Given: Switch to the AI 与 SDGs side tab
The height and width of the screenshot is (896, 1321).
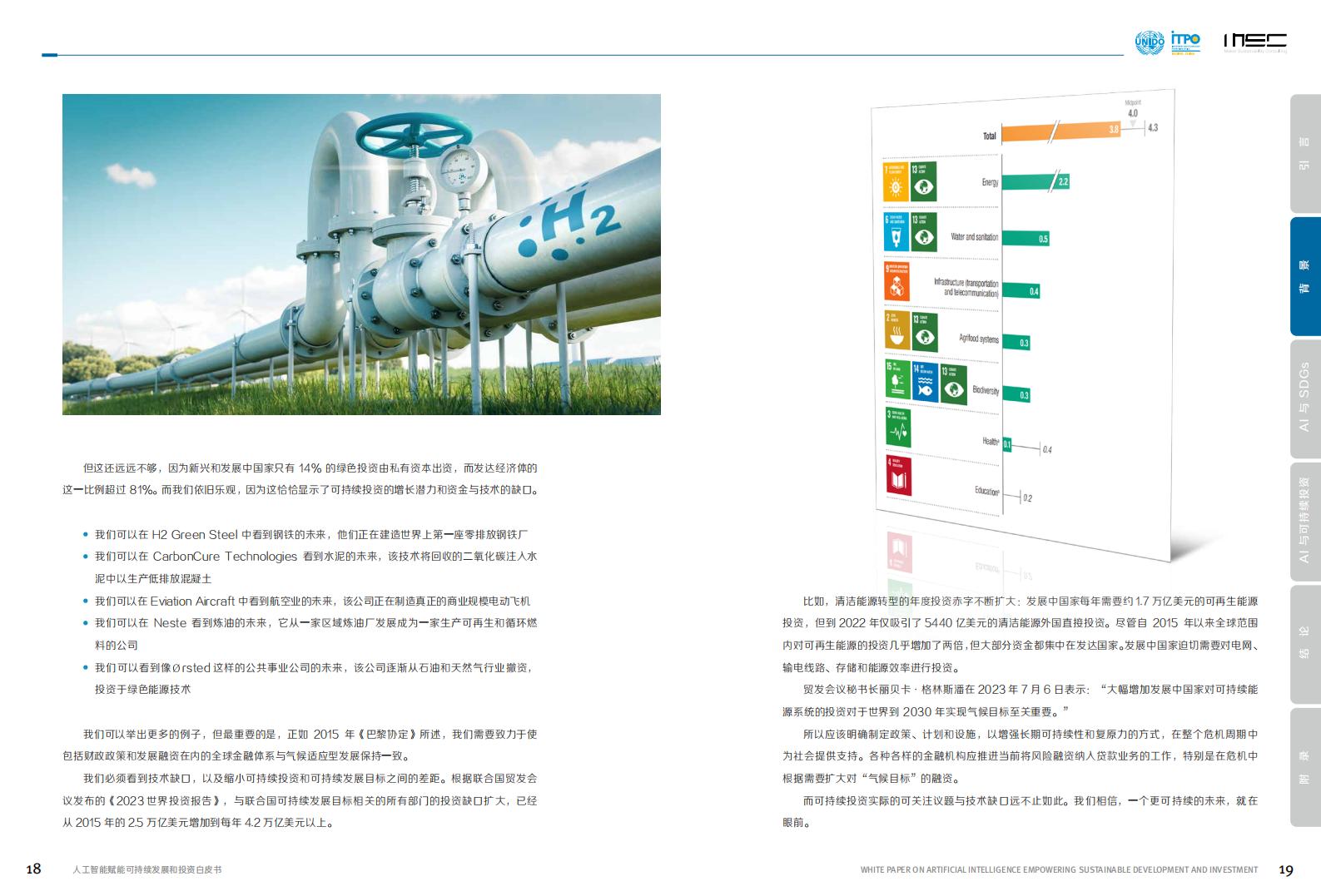Looking at the screenshot, I should tap(1305, 398).
